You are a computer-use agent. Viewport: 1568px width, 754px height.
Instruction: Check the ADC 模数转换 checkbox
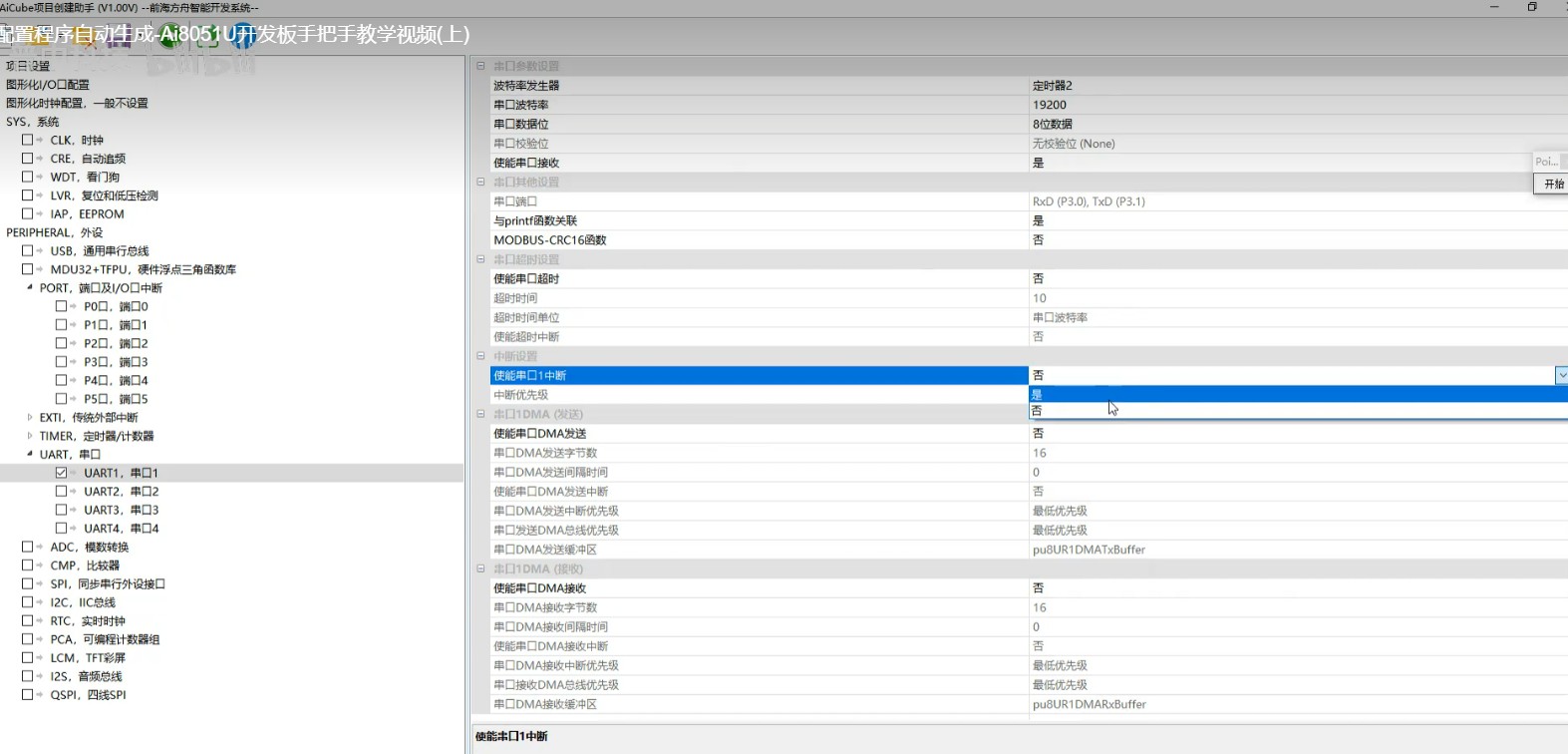tap(28, 547)
